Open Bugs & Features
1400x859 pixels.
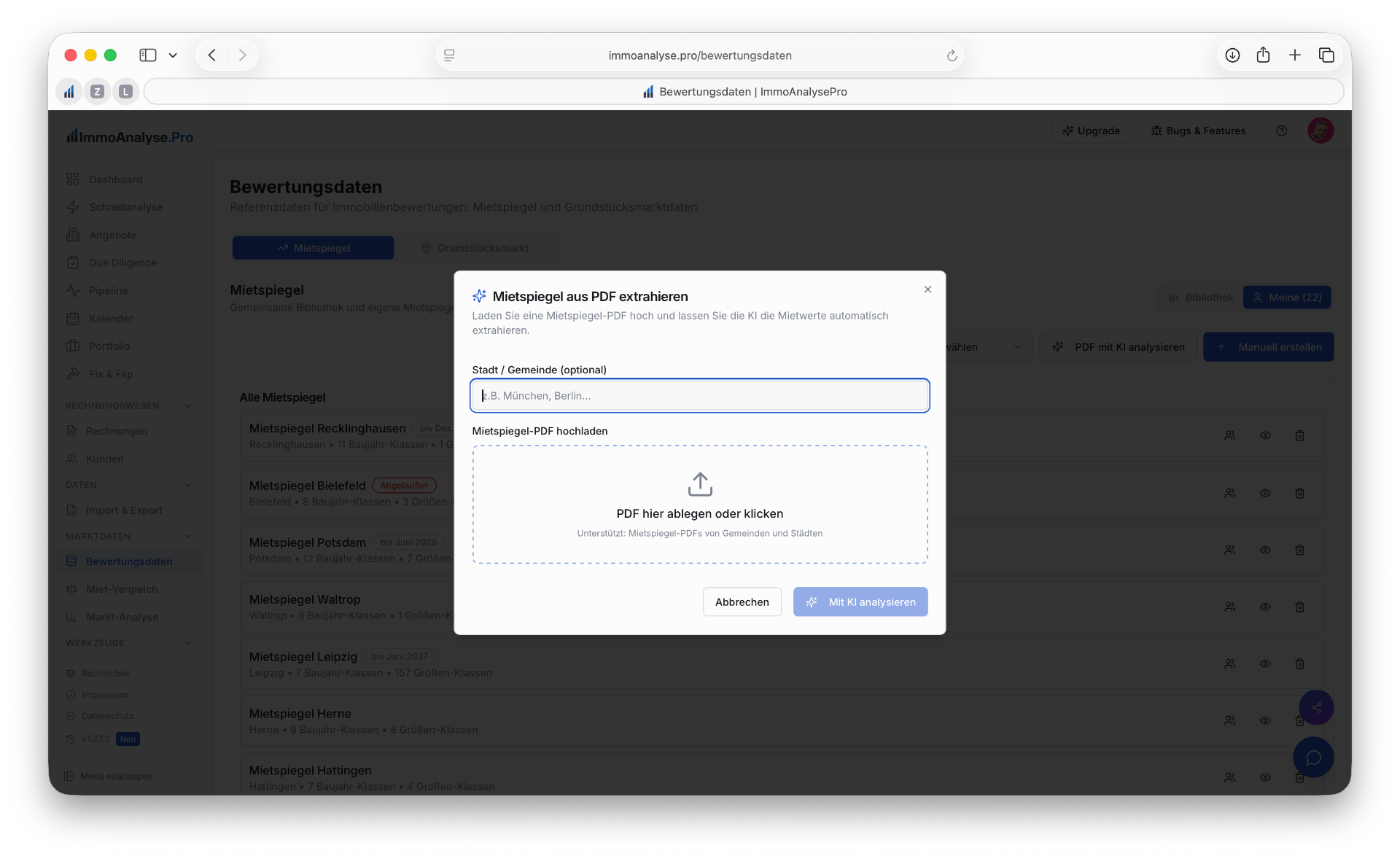pyautogui.click(x=1198, y=131)
